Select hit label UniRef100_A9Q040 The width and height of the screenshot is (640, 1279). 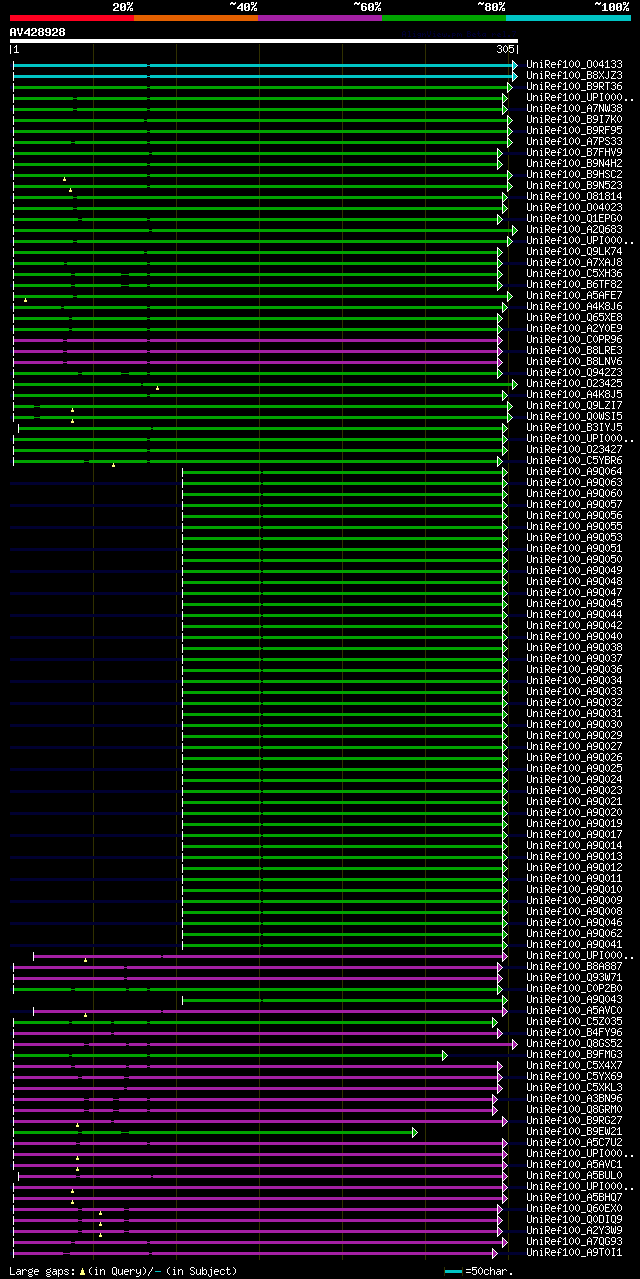[574, 636]
